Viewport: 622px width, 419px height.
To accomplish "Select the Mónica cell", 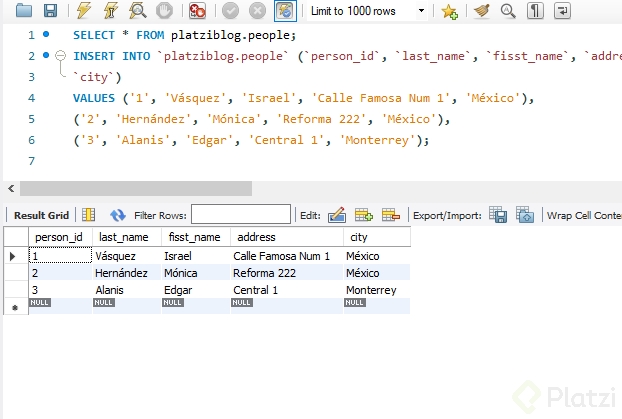I will click(196, 273).
